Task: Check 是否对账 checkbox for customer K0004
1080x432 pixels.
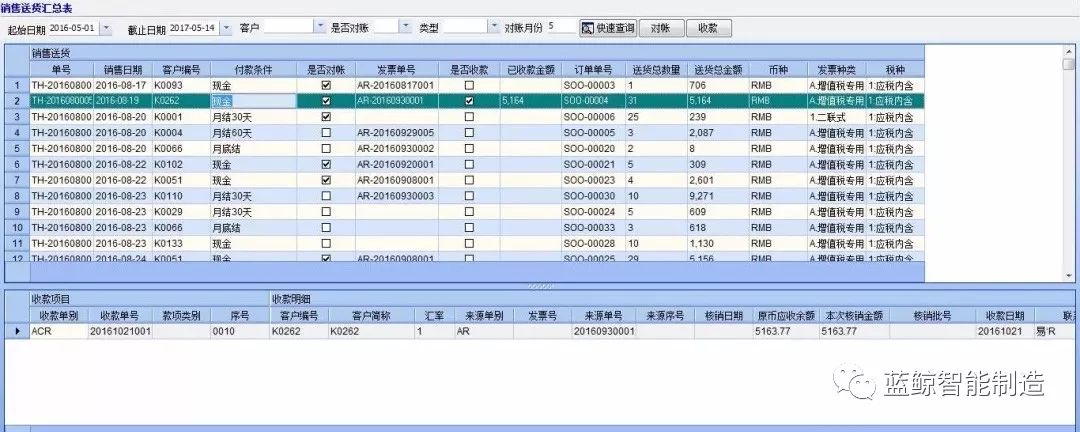Action: point(326,132)
